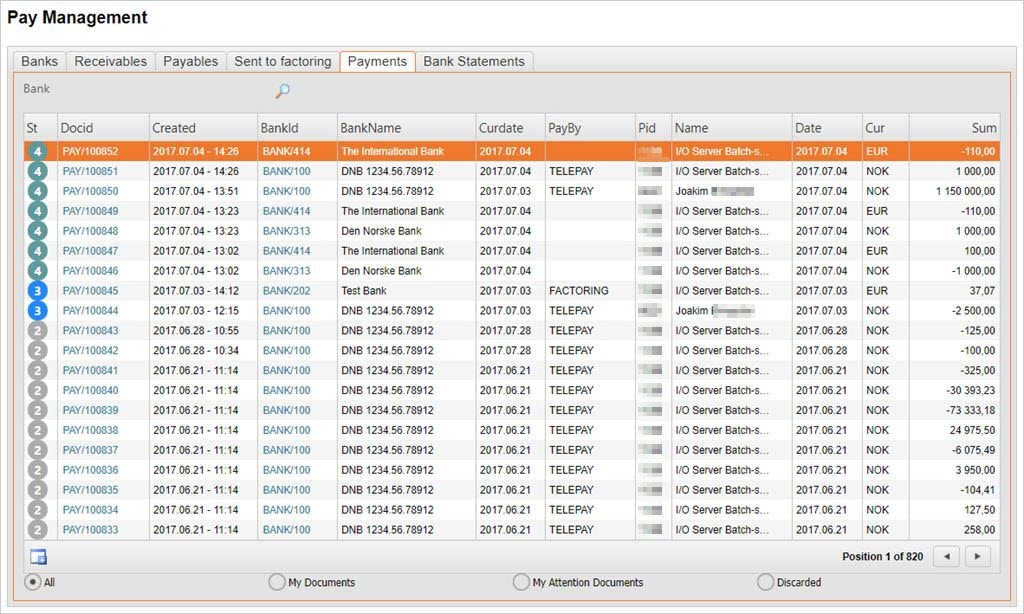Select the Payments tab
This screenshot has height=614, width=1024.
pos(377,61)
